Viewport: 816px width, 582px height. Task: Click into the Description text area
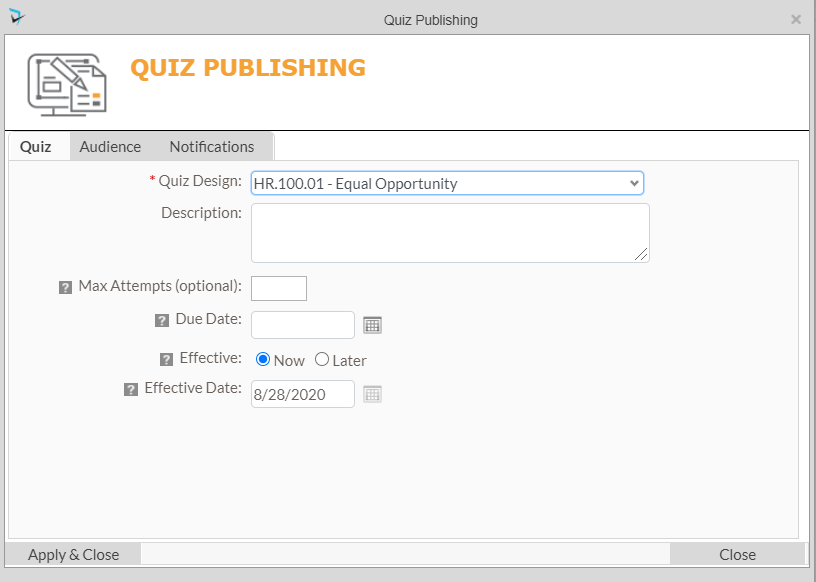click(x=450, y=233)
